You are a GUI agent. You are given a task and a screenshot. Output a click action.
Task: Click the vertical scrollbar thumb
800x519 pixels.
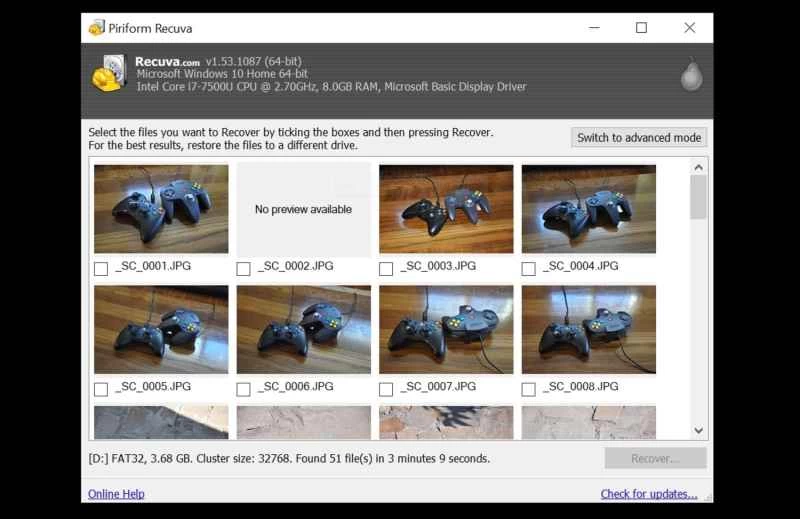[x=698, y=198]
